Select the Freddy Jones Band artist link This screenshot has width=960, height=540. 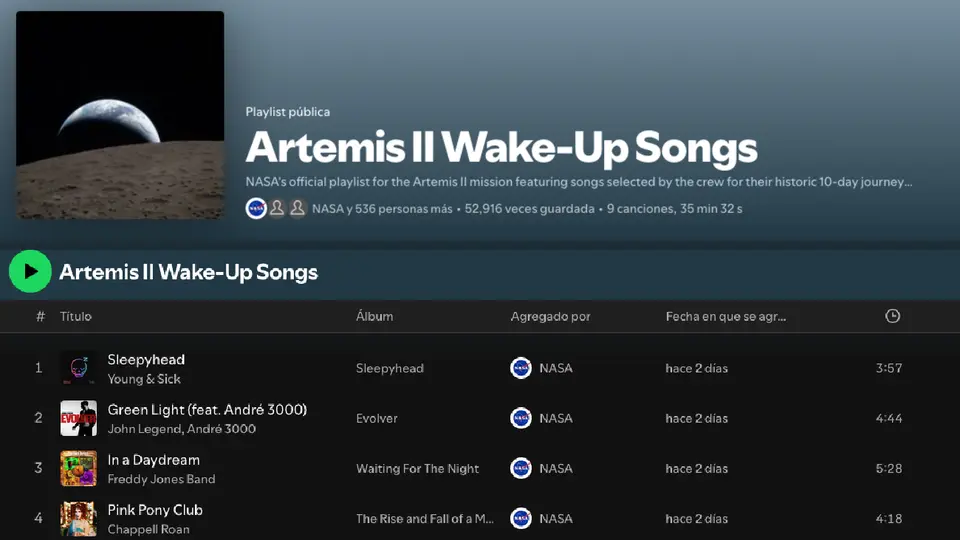point(162,479)
